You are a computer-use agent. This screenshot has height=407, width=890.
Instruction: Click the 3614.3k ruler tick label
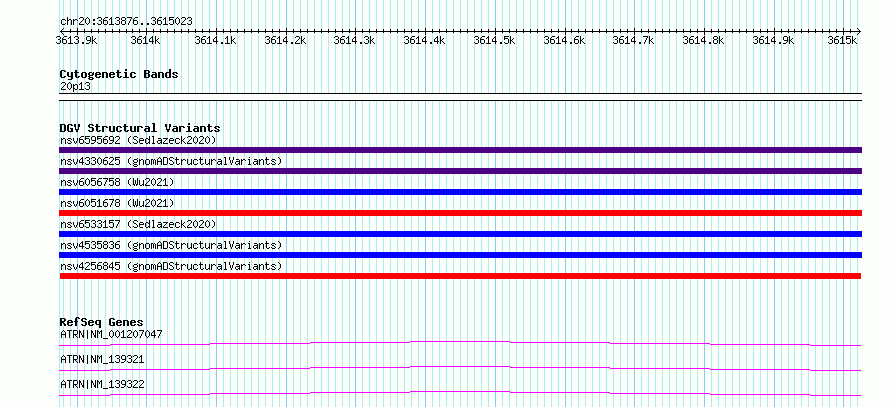tap(354, 40)
